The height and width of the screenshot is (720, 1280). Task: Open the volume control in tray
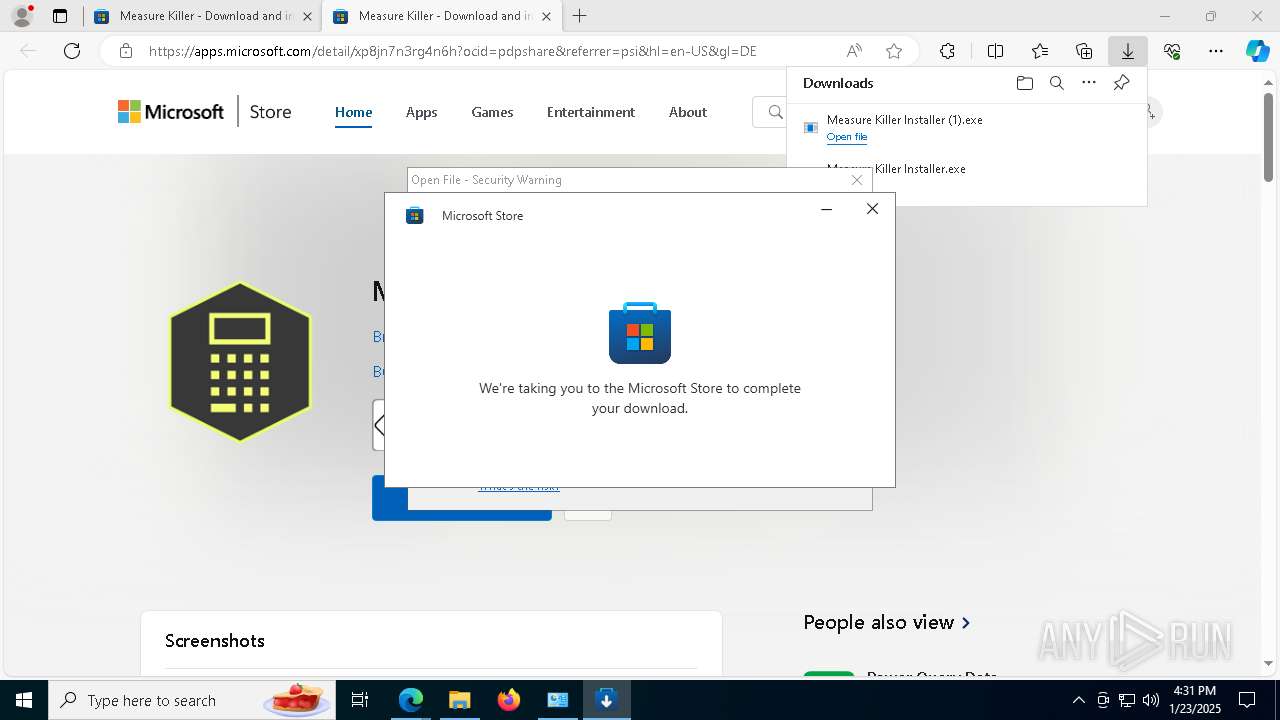[x=1151, y=700]
